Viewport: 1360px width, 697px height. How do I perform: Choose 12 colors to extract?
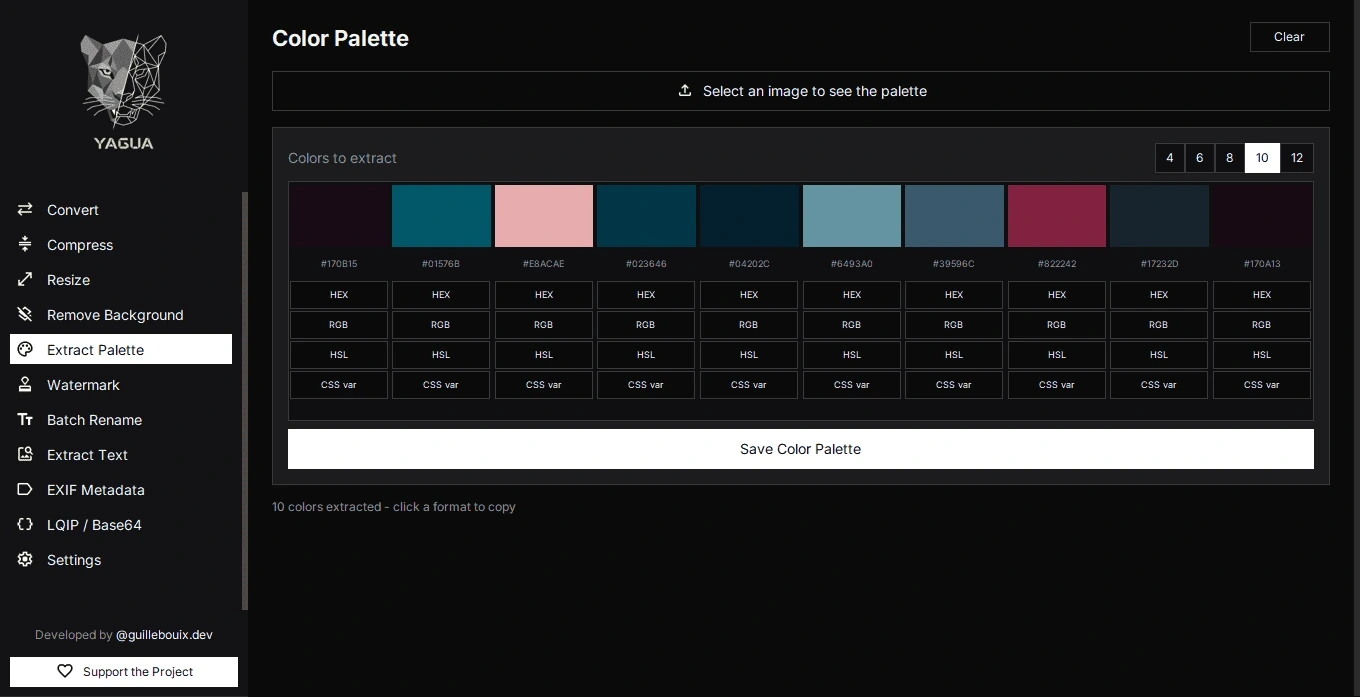pos(1297,158)
